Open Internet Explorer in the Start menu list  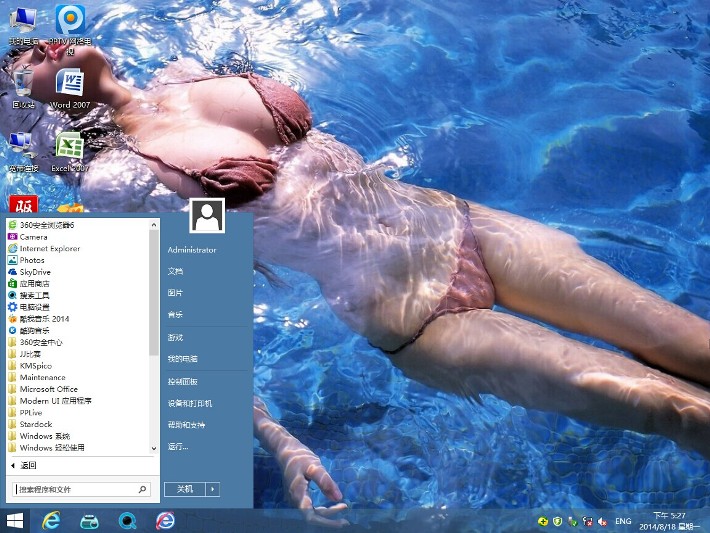click(44, 249)
